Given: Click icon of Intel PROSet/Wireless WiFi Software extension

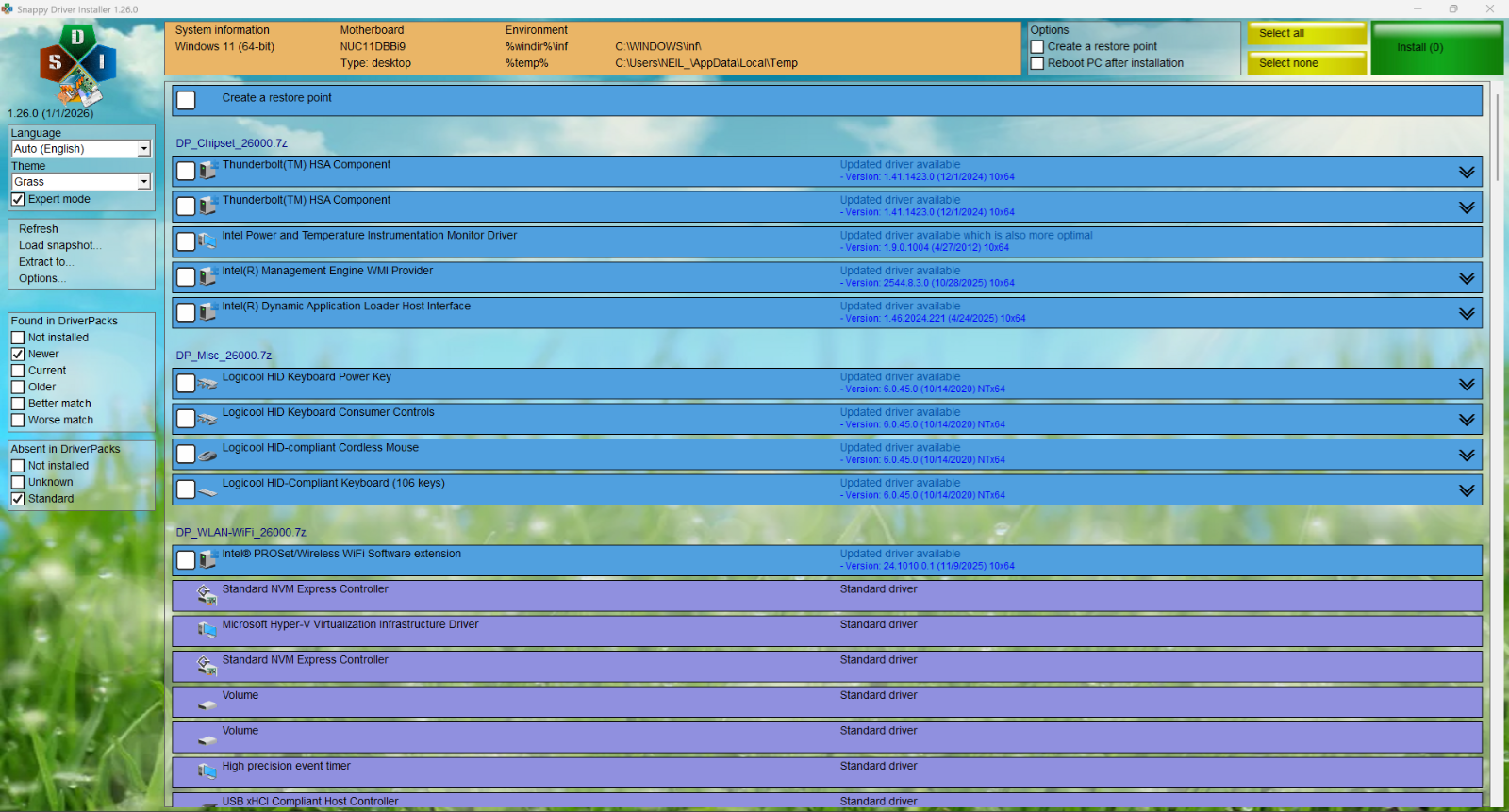Looking at the screenshot, I should coord(207,560).
